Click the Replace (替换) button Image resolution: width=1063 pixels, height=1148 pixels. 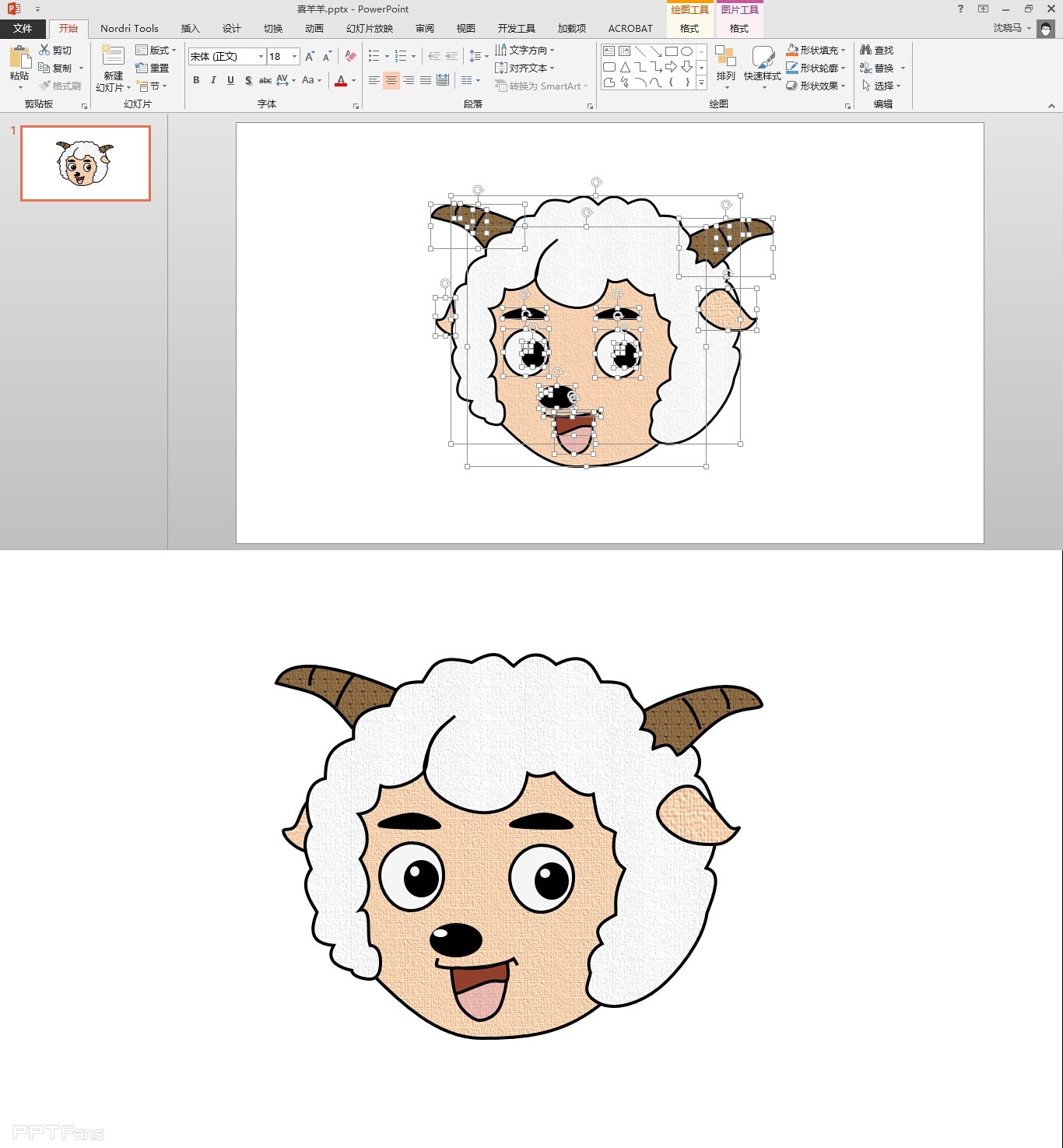(x=876, y=68)
